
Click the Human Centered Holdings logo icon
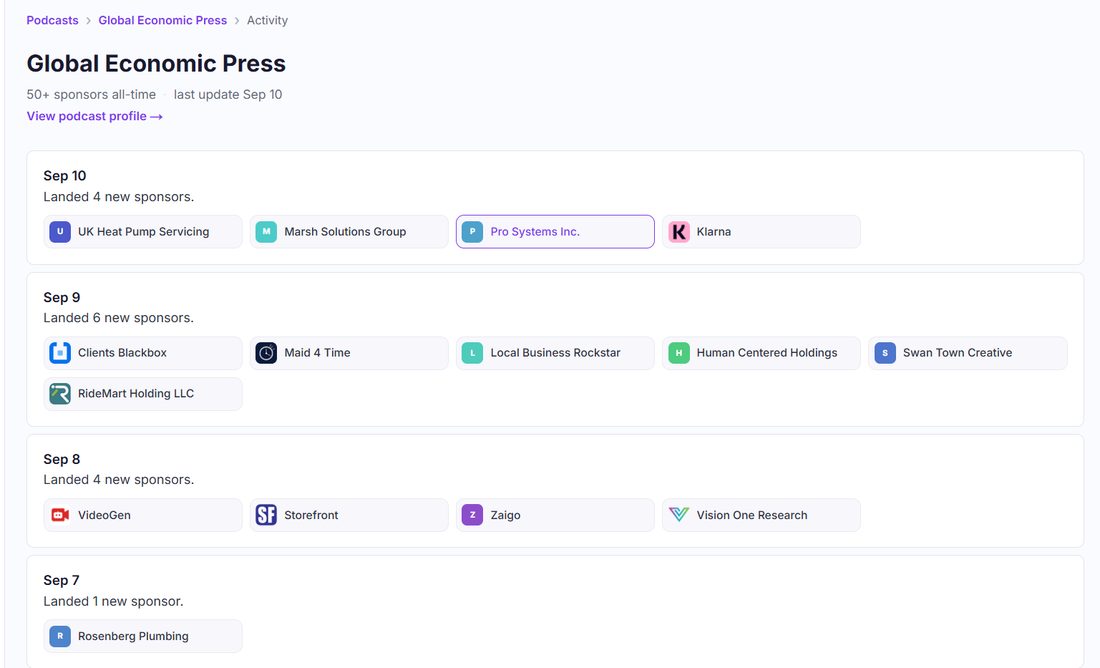click(678, 353)
